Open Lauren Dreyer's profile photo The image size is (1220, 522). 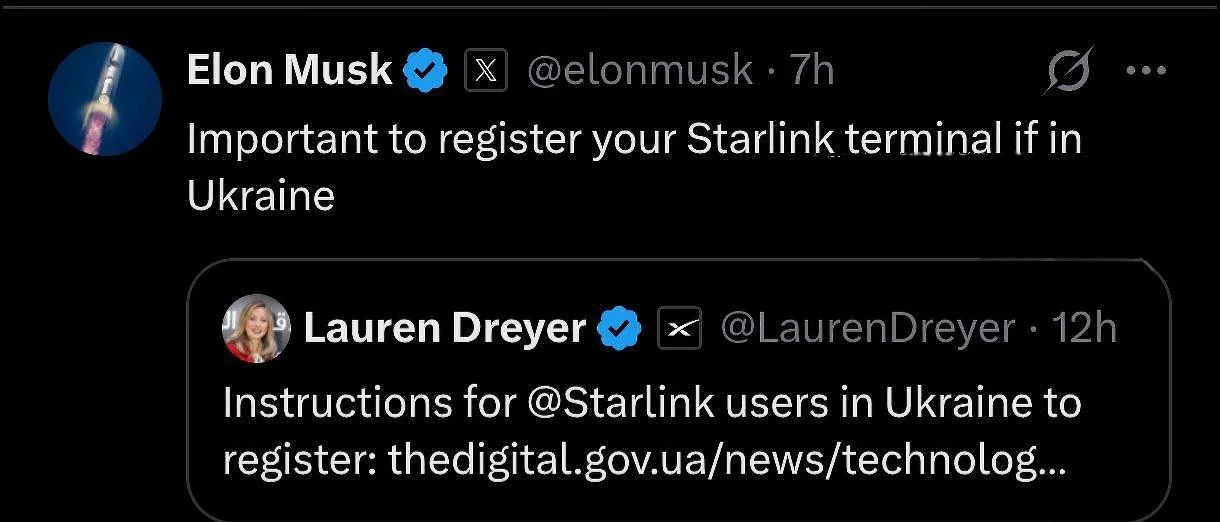coord(256,328)
